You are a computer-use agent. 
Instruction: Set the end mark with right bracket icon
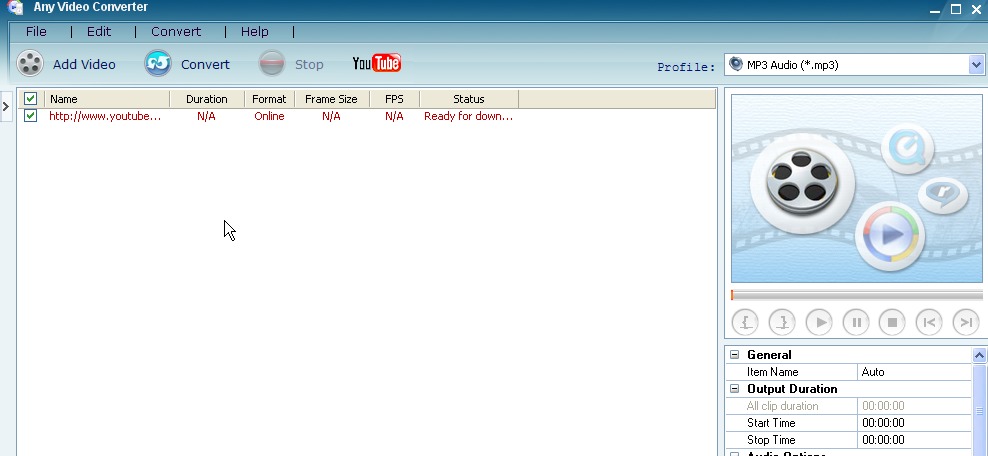click(x=782, y=322)
